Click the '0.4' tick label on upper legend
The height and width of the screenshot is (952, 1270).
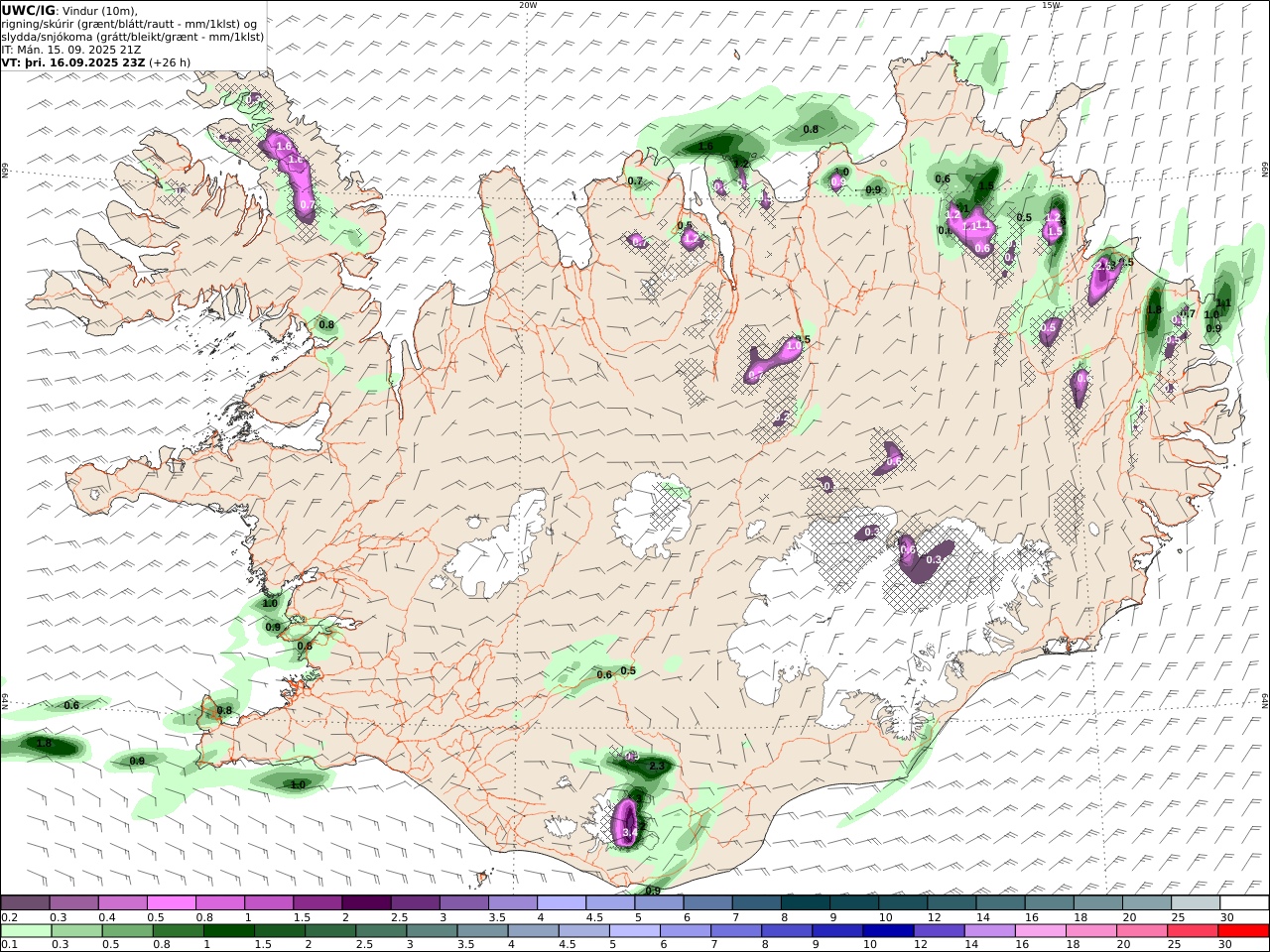pos(106,917)
